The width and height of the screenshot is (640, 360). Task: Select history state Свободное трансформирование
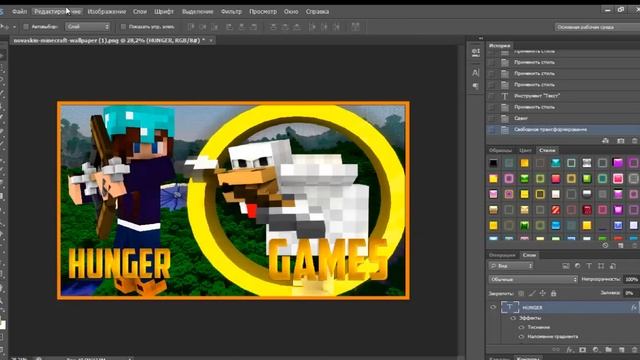pyautogui.click(x=563, y=129)
